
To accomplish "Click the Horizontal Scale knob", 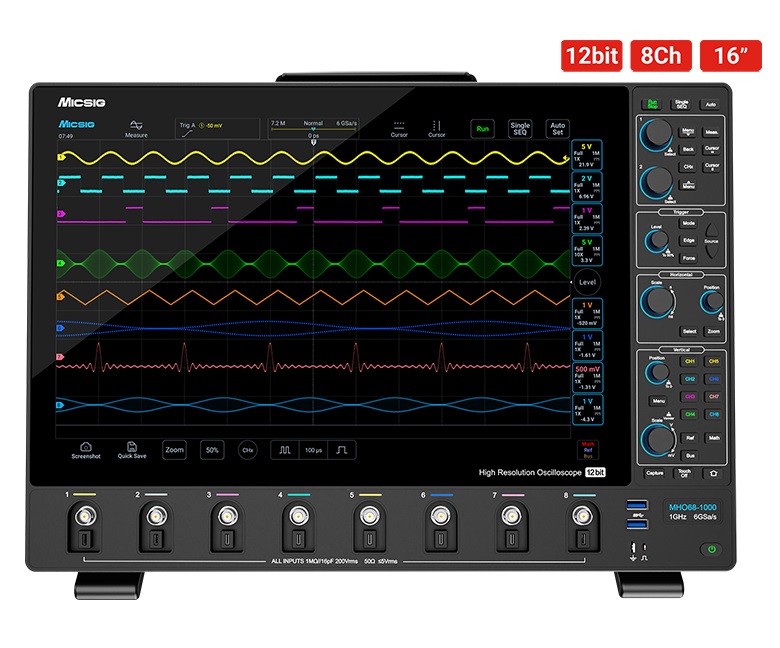I will pos(658,301).
